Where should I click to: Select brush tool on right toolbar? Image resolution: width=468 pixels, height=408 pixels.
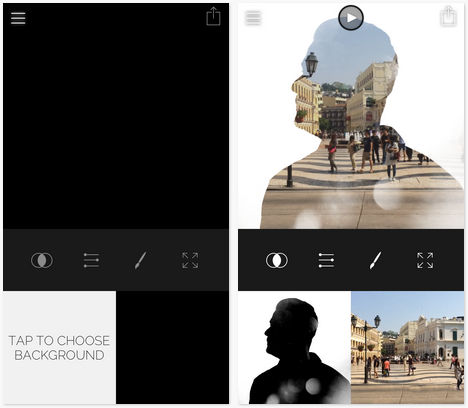375,260
